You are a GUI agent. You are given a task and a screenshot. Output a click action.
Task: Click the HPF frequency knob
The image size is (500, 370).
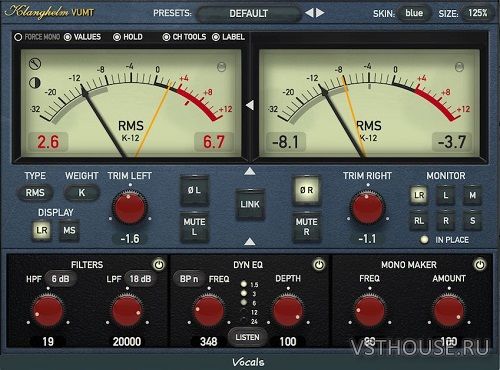[48, 311]
